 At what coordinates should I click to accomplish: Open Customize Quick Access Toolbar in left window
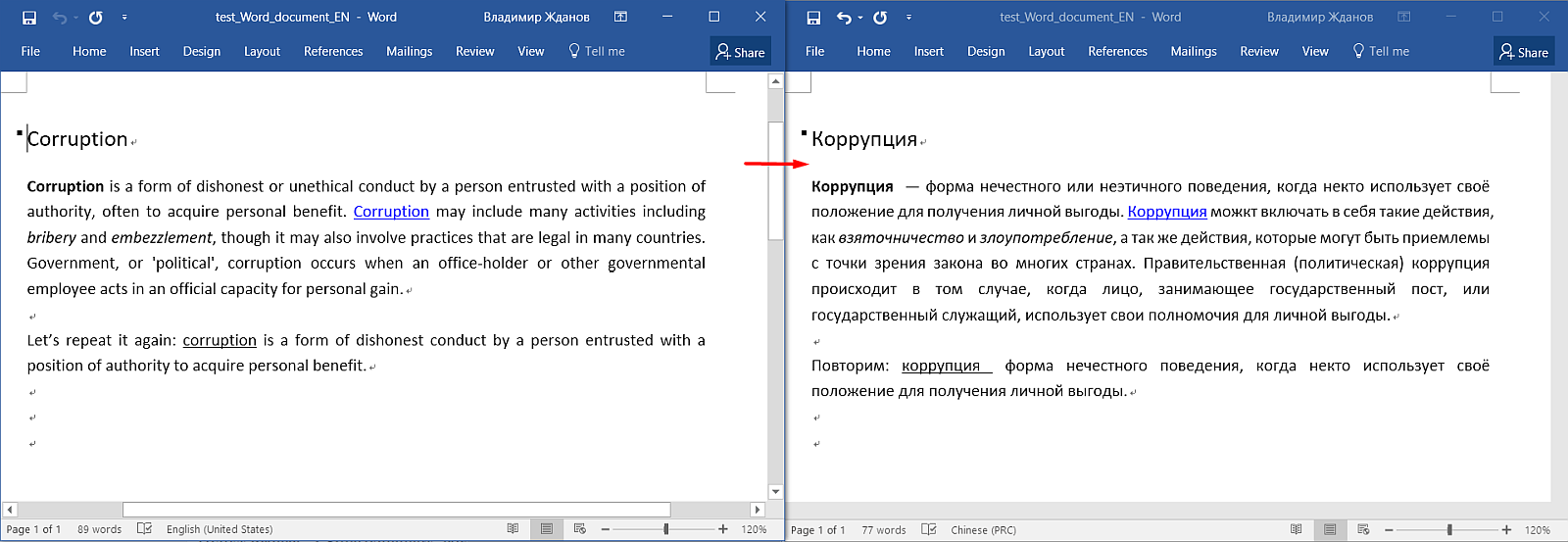tap(124, 18)
